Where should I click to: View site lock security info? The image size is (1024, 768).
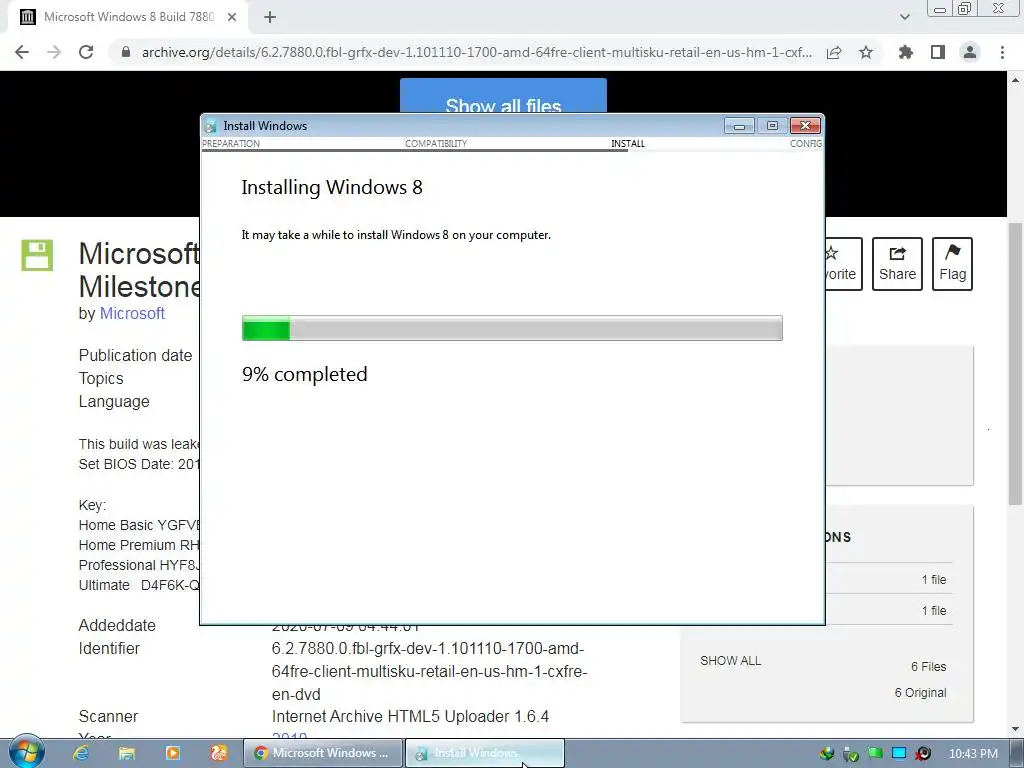(126, 52)
